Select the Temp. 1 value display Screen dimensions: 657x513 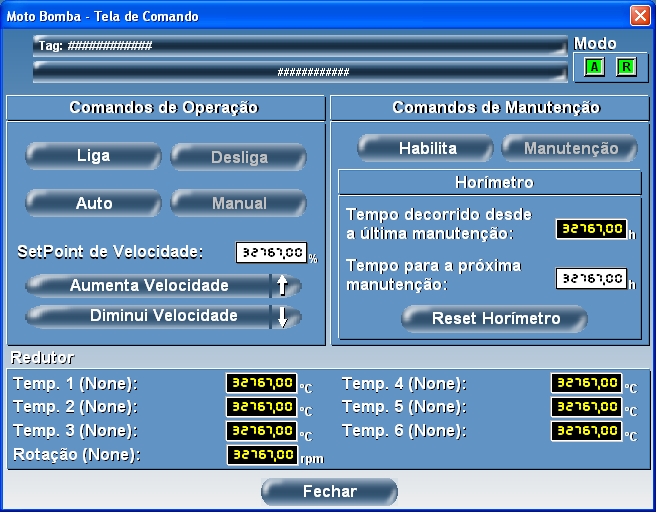click(x=261, y=383)
